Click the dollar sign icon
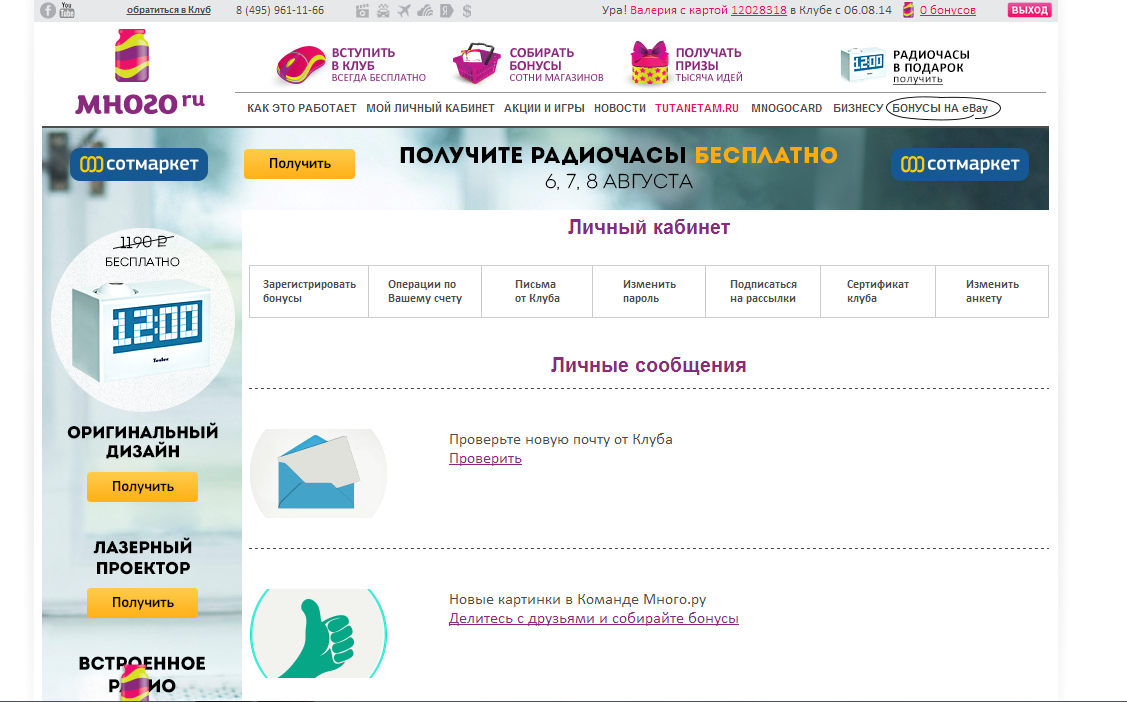1127x702 pixels. [x=467, y=11]
